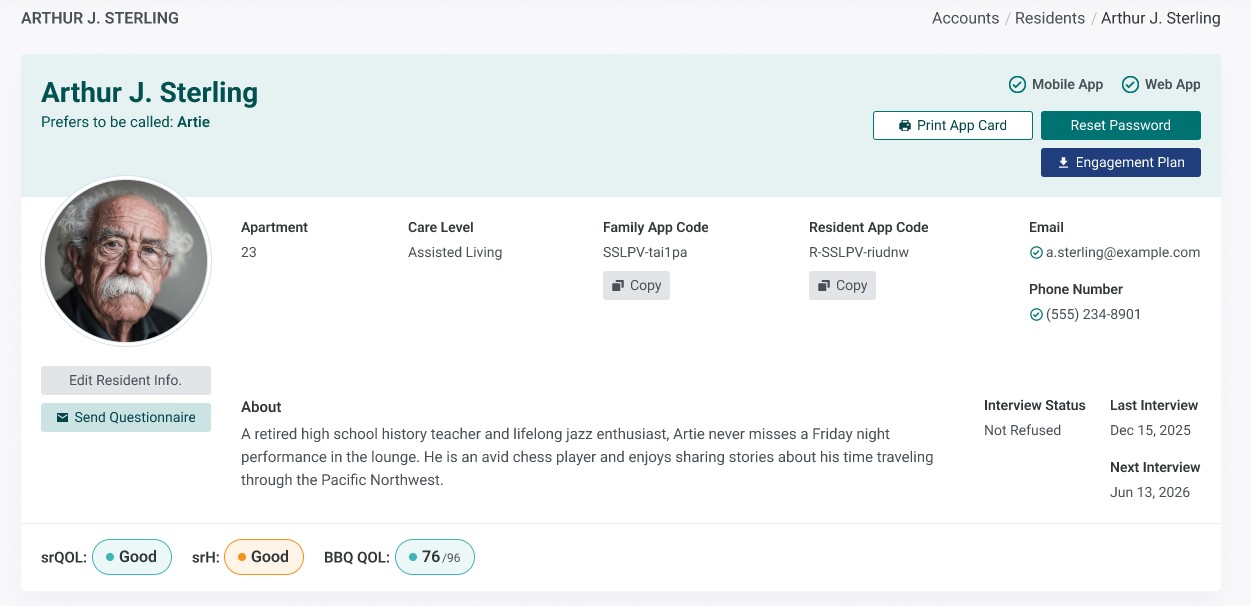
Task: Click the phone number (555) 234-8901
Action: coord(1093,315)
